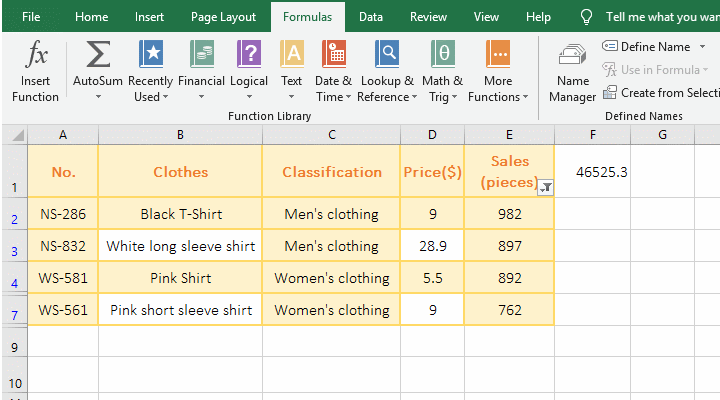Viewport: 720px width, 400px height.
Task: Switch to the Review tab
Action: tap(428, 17)
